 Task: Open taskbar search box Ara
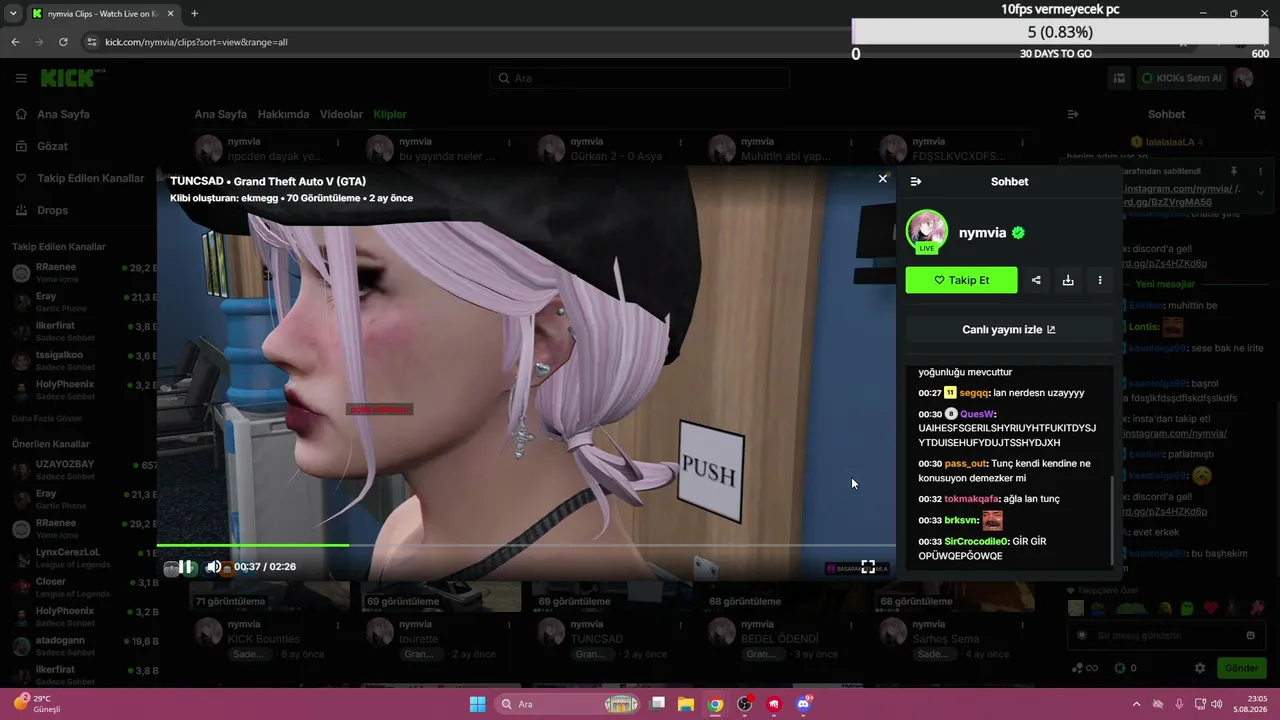click(x=568, y=704)
